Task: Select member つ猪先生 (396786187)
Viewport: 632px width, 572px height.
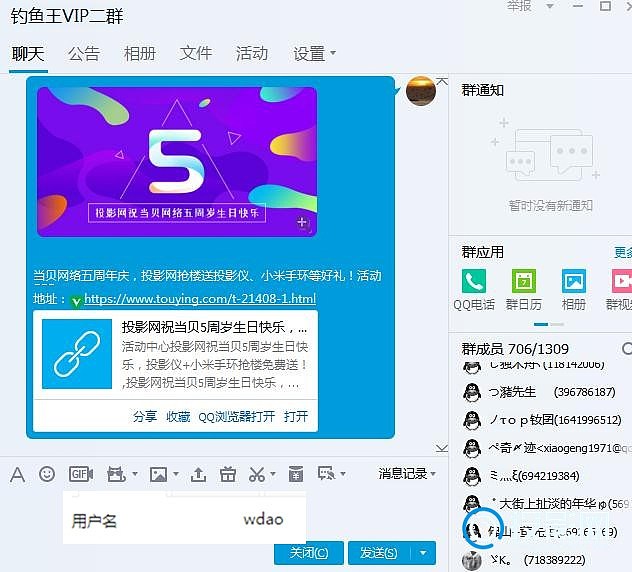Action: pyautogui.click(x=540, y=392)
